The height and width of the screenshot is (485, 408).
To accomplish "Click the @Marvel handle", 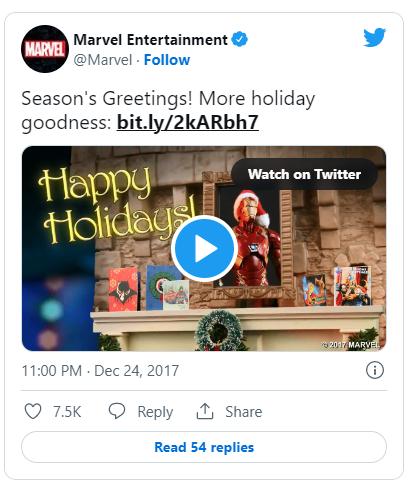I will [x=103, y=60].
